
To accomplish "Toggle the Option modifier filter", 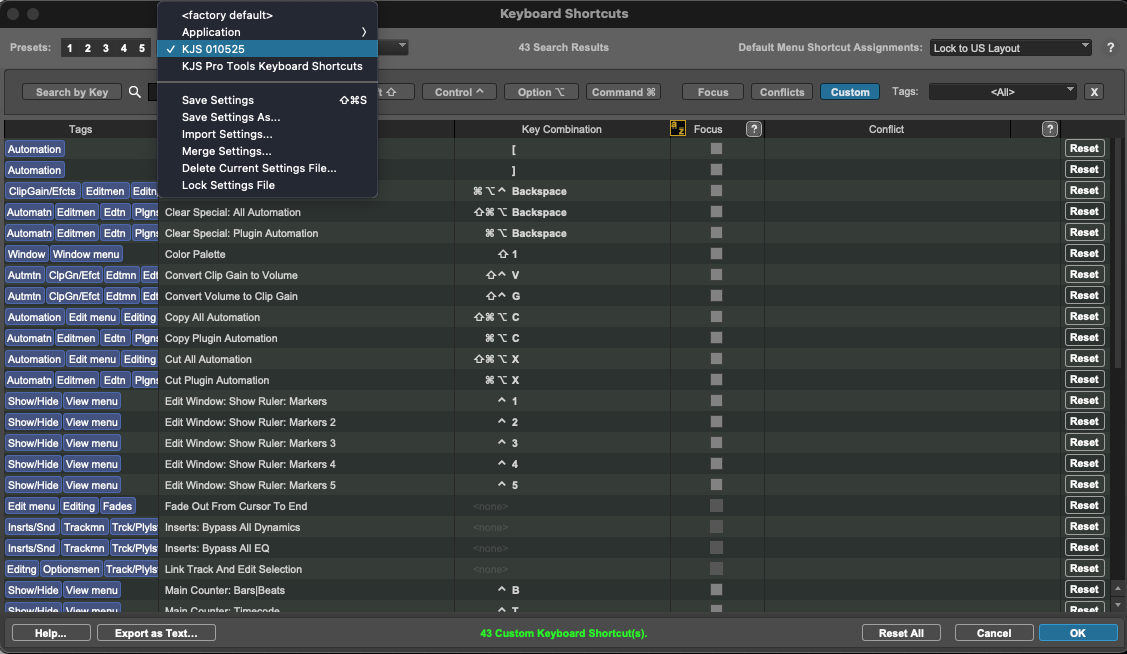I will 540,92.
